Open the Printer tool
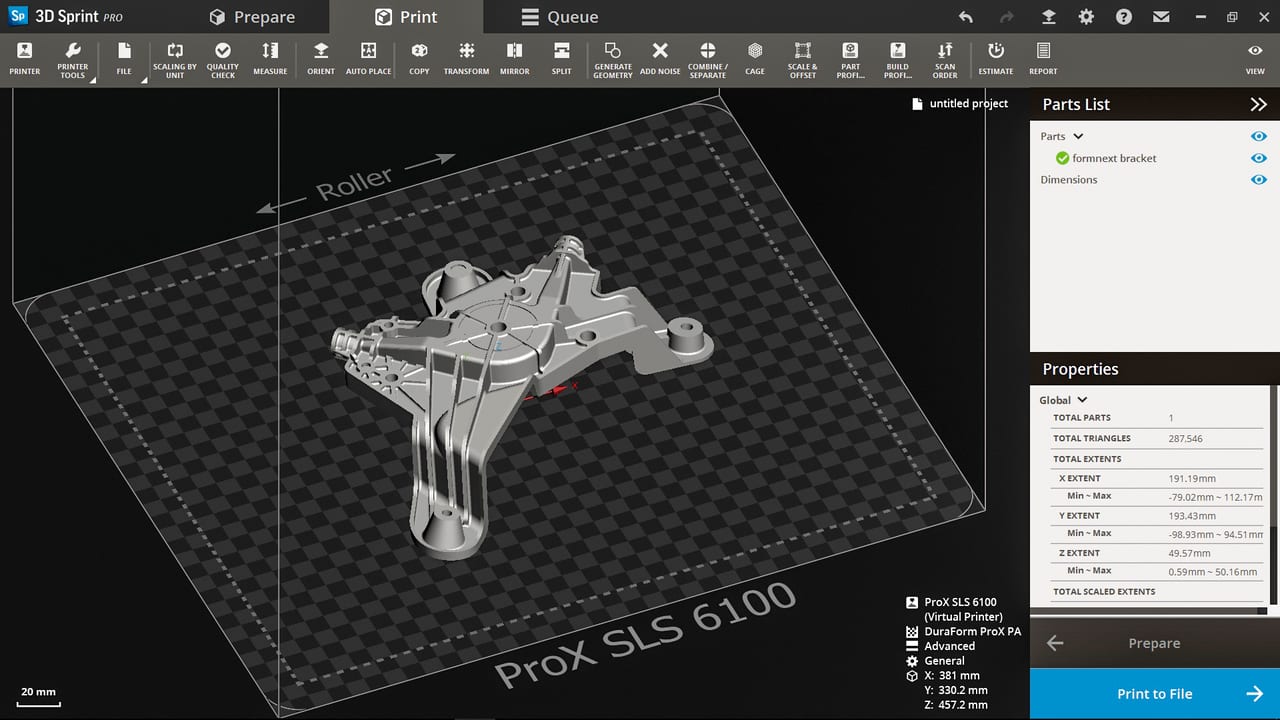Screen dimensions: 1280x720 tap(24, 58)
